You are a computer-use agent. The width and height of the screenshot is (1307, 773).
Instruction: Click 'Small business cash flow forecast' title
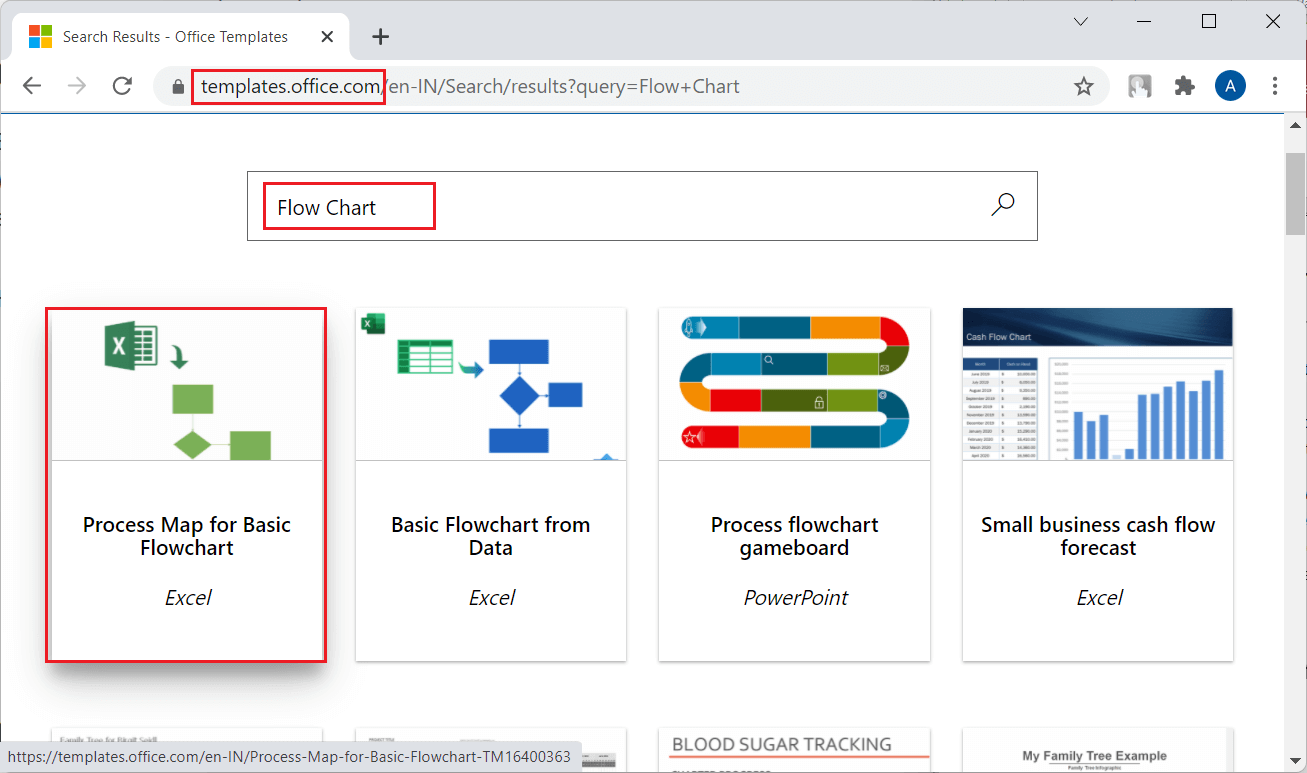pos(1098,536)
